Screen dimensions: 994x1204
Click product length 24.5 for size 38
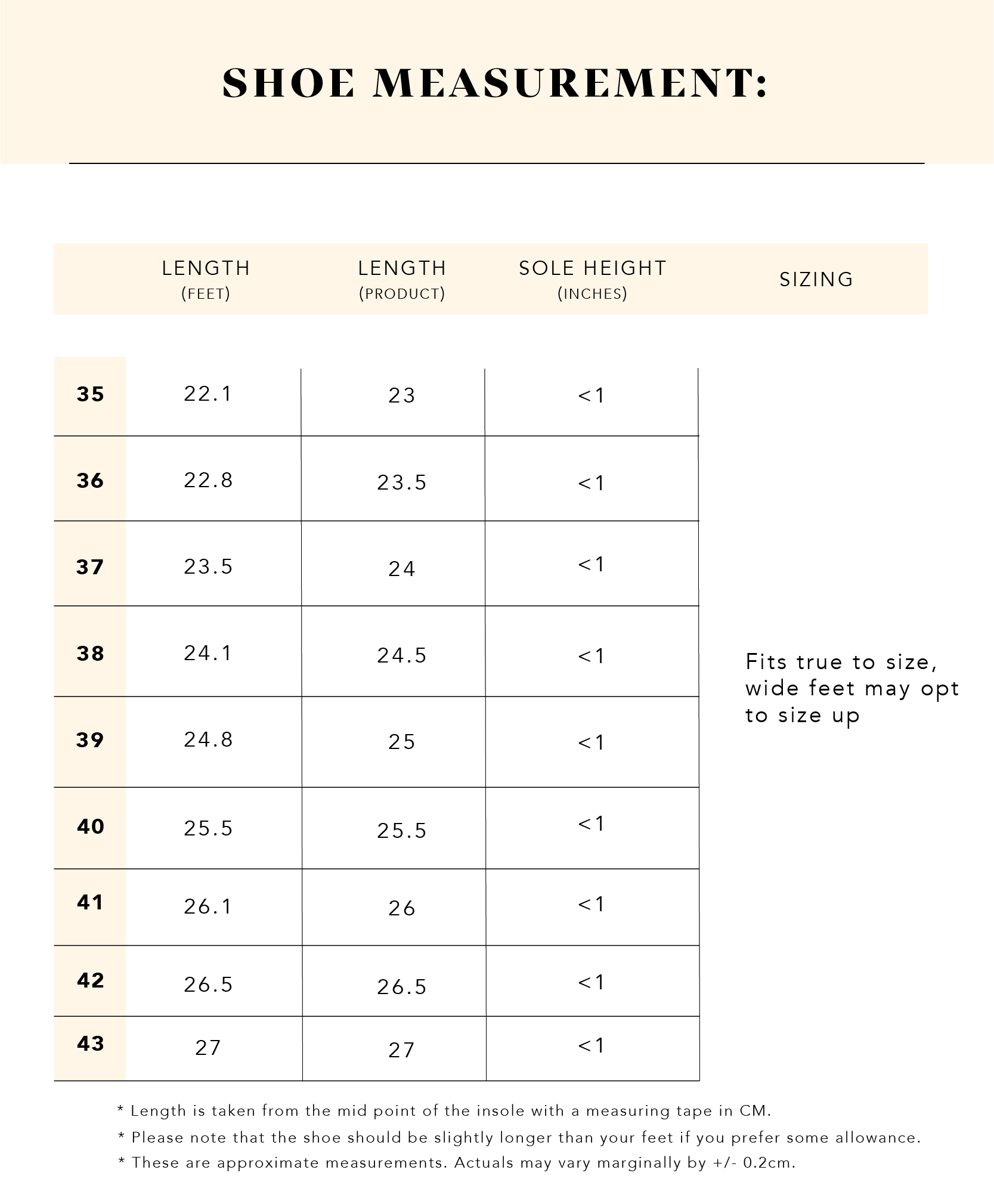pos(401,655)
